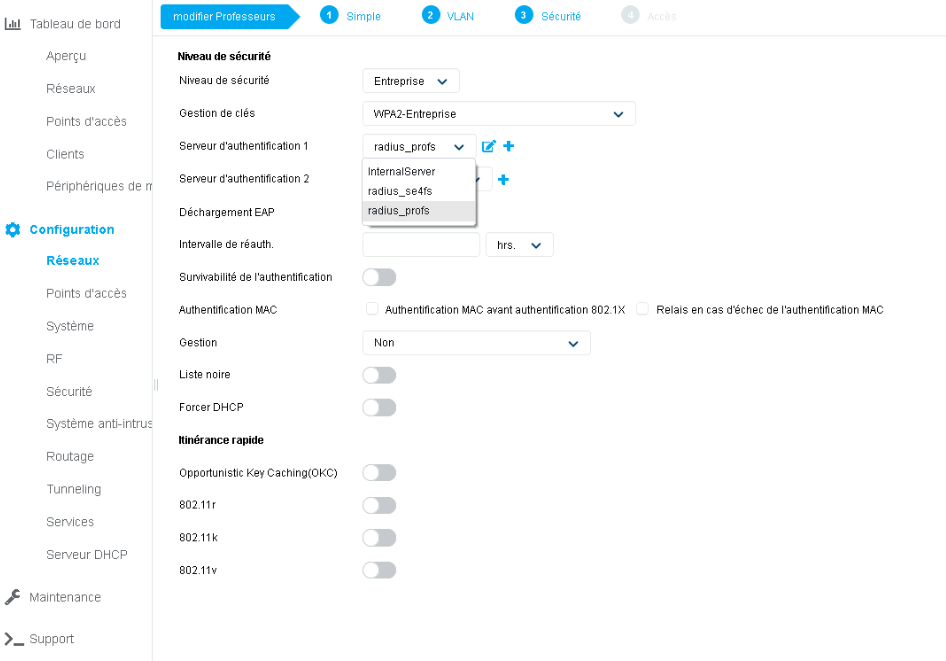Viewport: 946px width, 661px height.
Task: Open Tableau de bord chart icon
Action: [x=13, y=23]
